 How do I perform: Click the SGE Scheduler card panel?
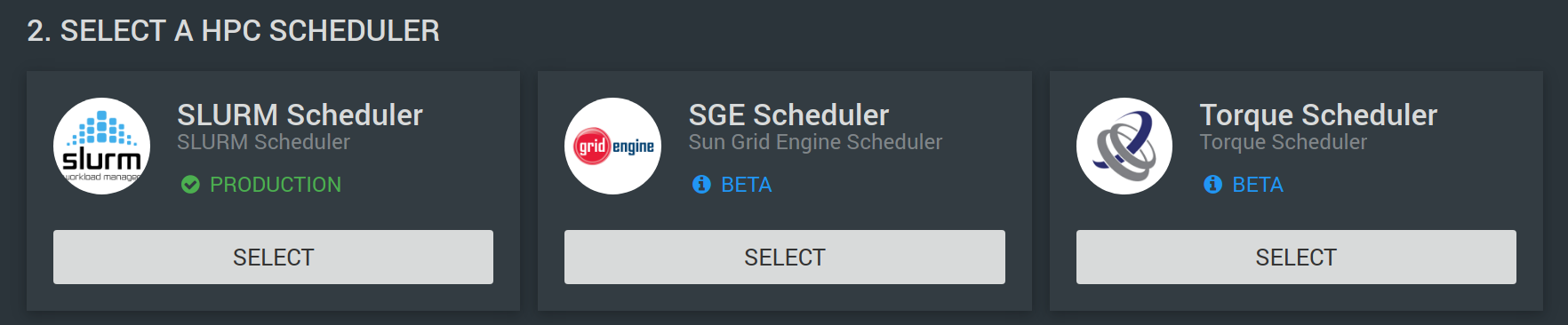(x=785, y=191)
